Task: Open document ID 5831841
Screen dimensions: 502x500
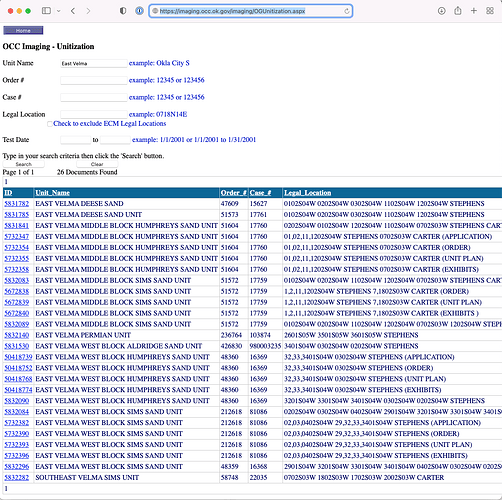Action: tap(17, 226)
